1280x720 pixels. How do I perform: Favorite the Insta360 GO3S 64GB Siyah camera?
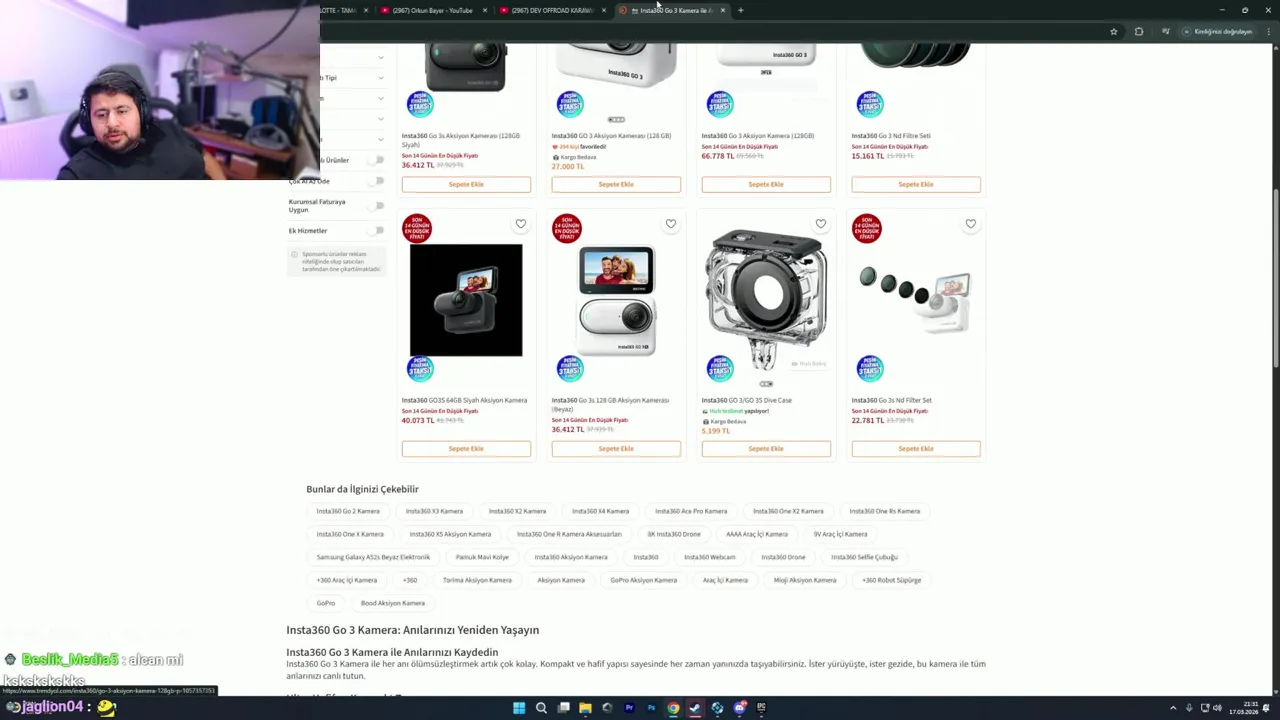pos(521,224)
